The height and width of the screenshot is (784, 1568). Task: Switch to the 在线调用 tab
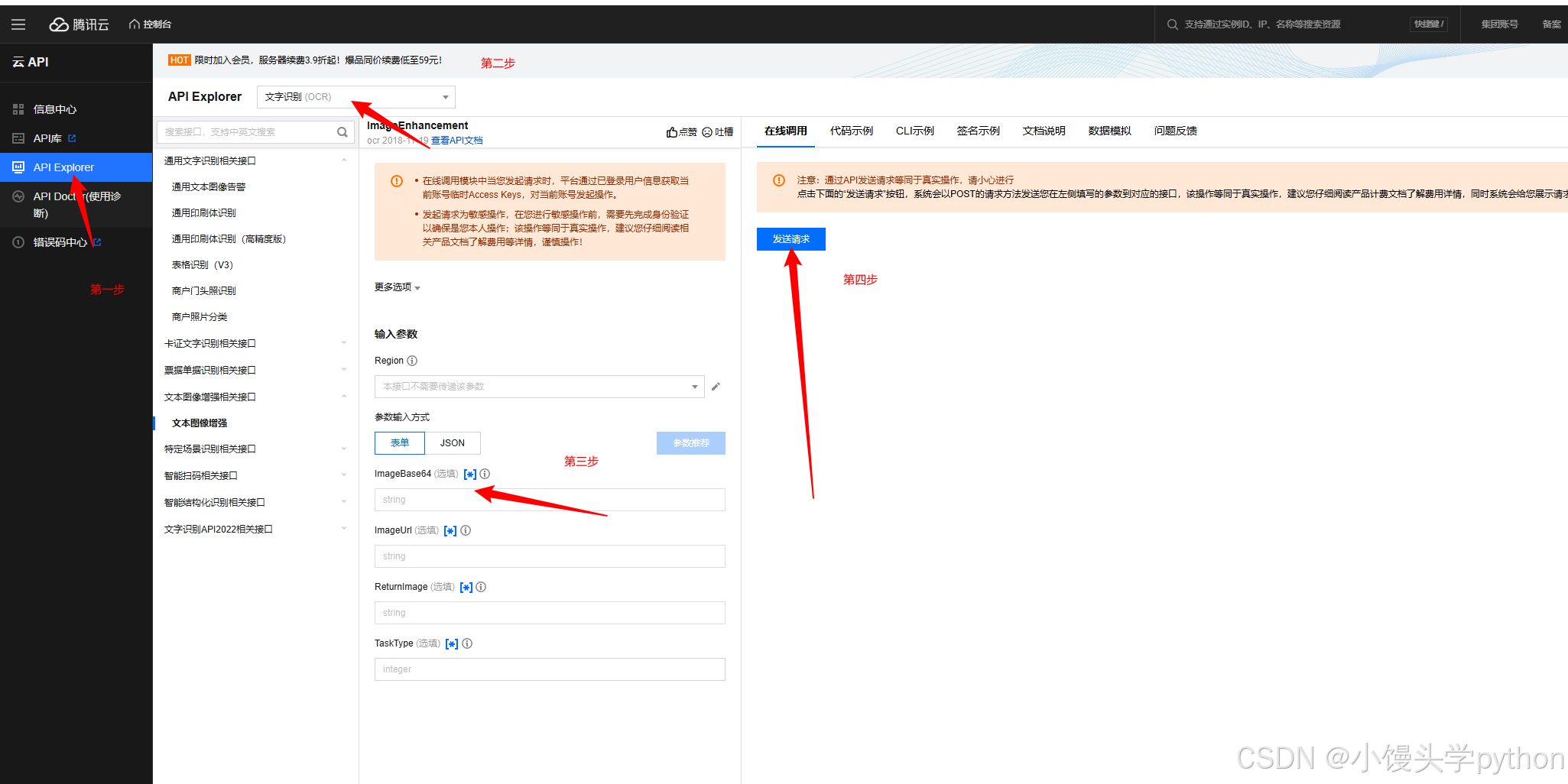[786, 131]
